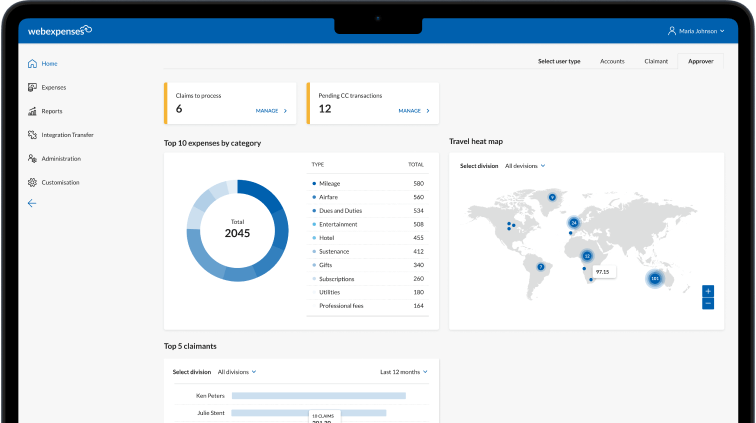This screenshot has width=756, height=423.
Task: Click the Mileage blue legend dot
Action: point(314,184)
